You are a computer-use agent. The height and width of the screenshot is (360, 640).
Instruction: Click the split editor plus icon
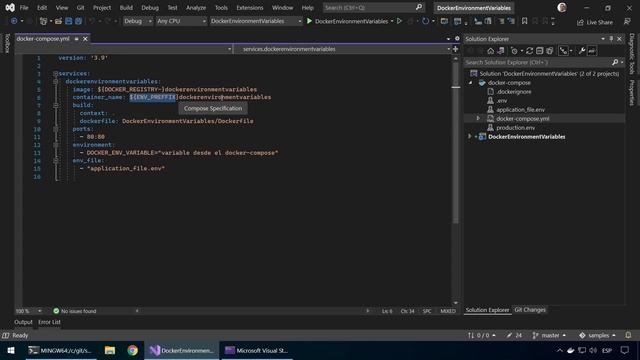pyautogui.click(x=456, y=49)
